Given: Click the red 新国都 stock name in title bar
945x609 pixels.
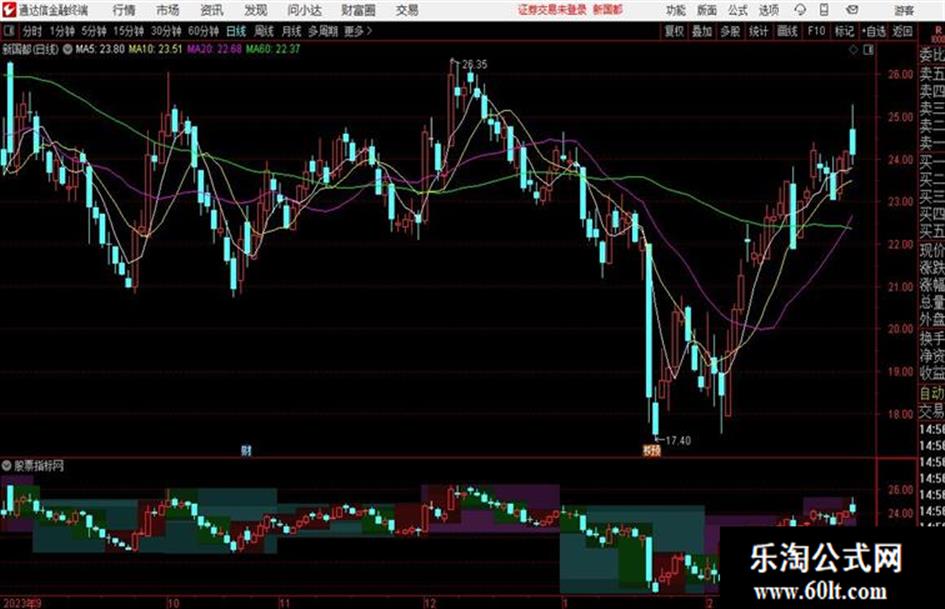Looking at the screenshot, I should (608, 10).
